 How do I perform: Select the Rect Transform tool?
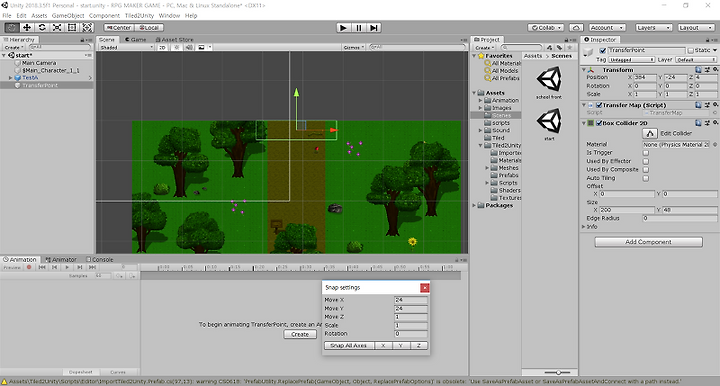pyautogui.click(x=72, y=28)
